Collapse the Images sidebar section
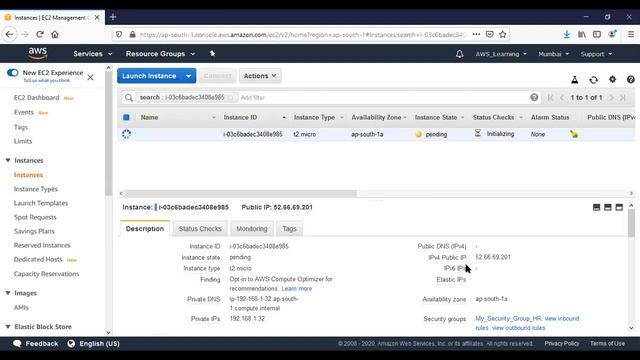This screenshot has height=360, width=640. pos(8,293)
